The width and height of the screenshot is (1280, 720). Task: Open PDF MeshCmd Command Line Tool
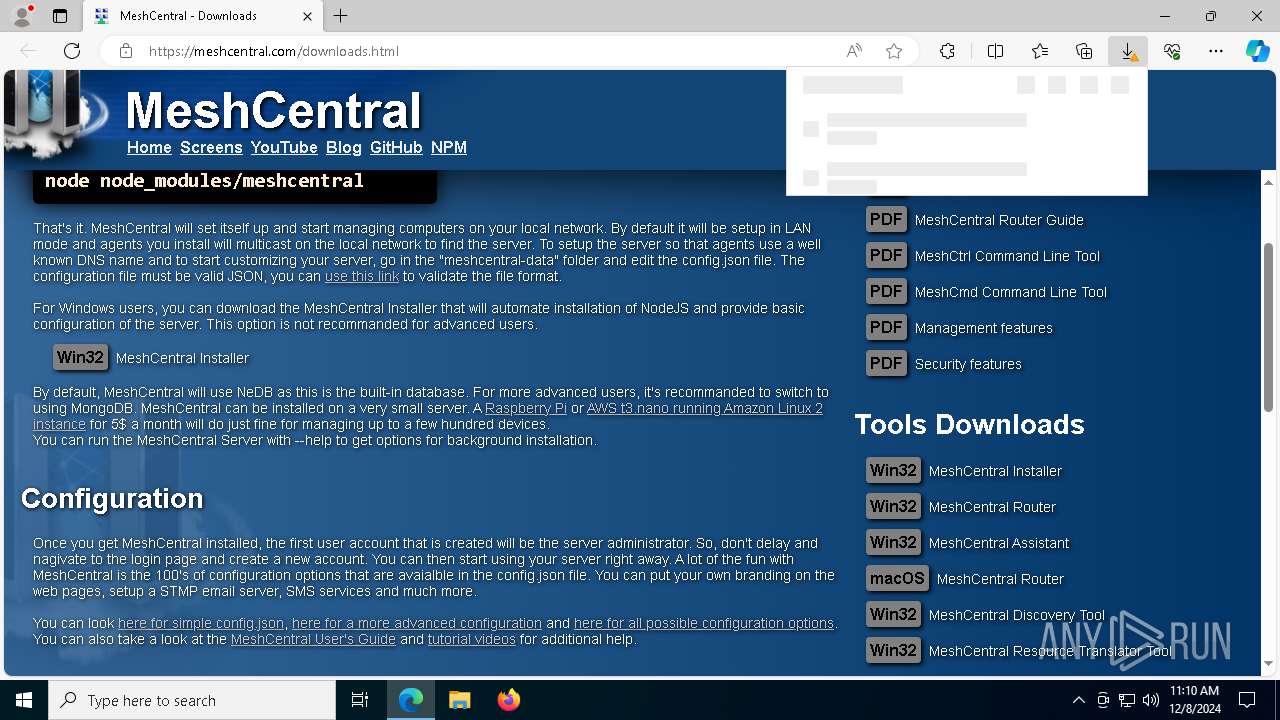pos(886,291)
